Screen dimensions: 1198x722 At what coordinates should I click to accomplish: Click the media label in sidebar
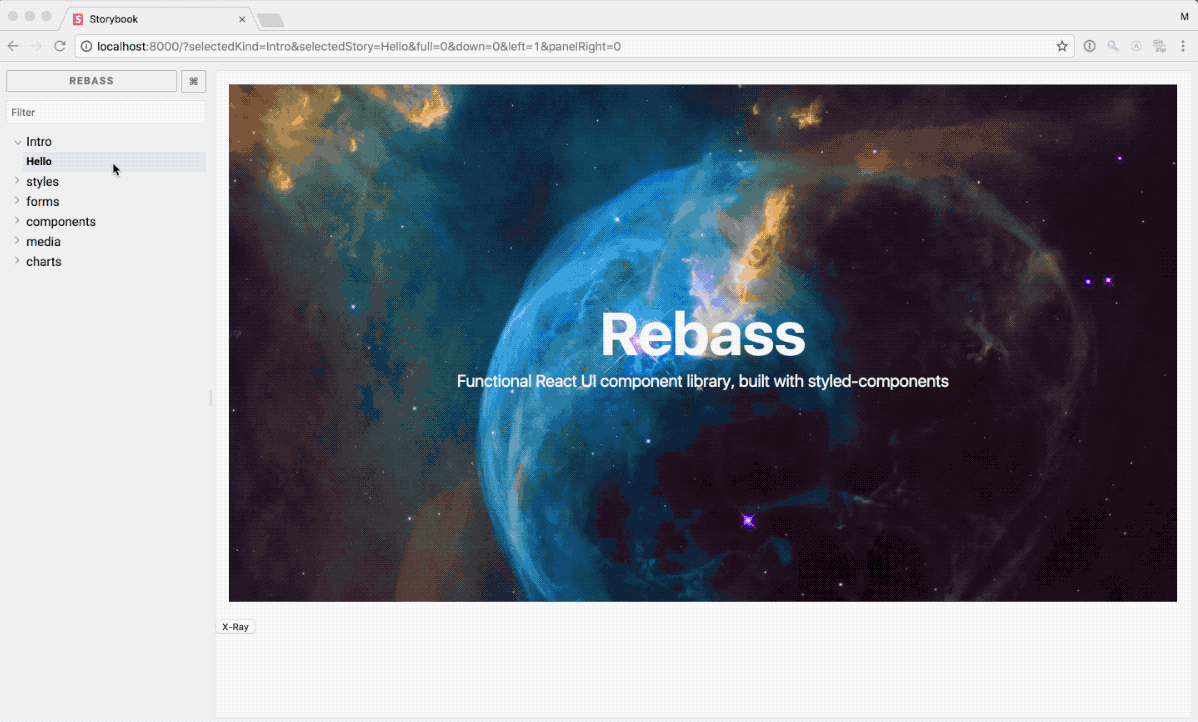click(44, 241)
